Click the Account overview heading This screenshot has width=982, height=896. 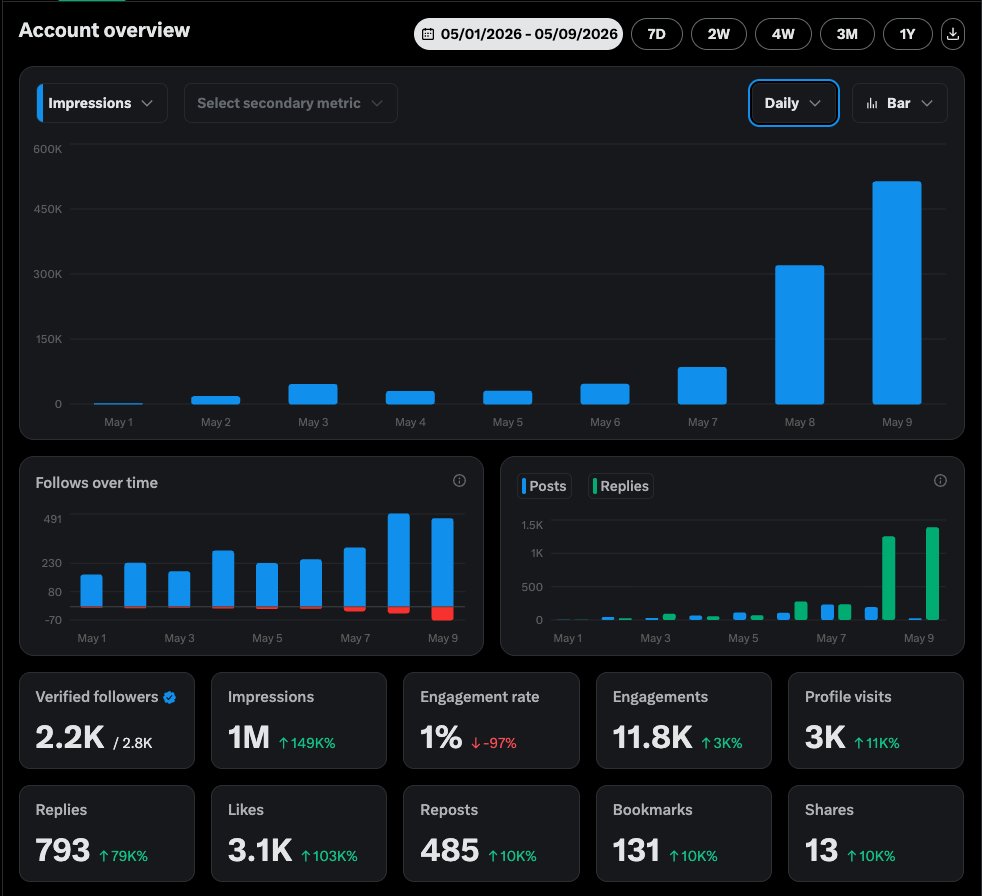[x=104, y=29]
